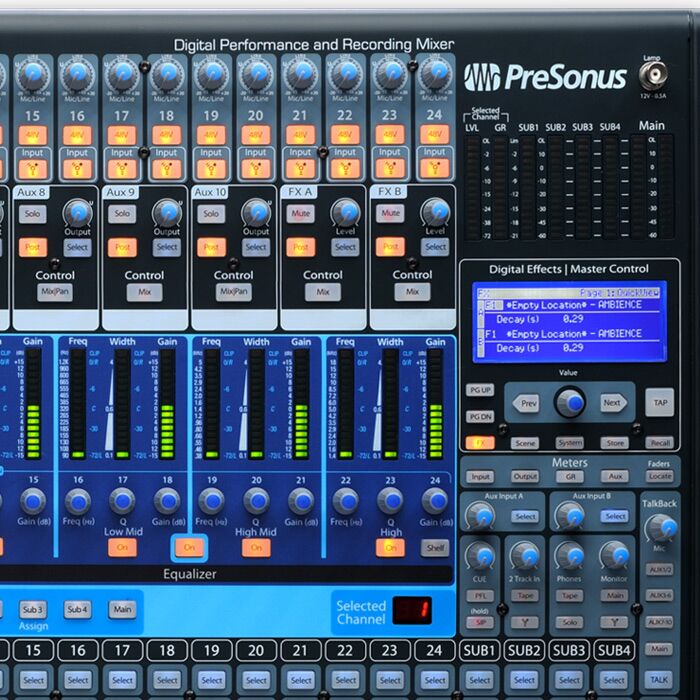Show Input meters
This screenshot has width=700, height=700.
480,476
